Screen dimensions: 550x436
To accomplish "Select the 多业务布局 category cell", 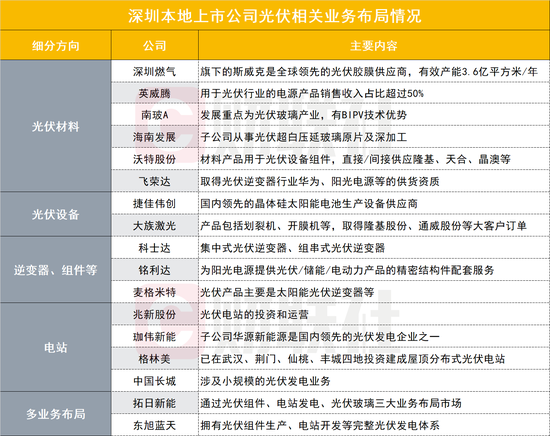I will click(56, 414).
